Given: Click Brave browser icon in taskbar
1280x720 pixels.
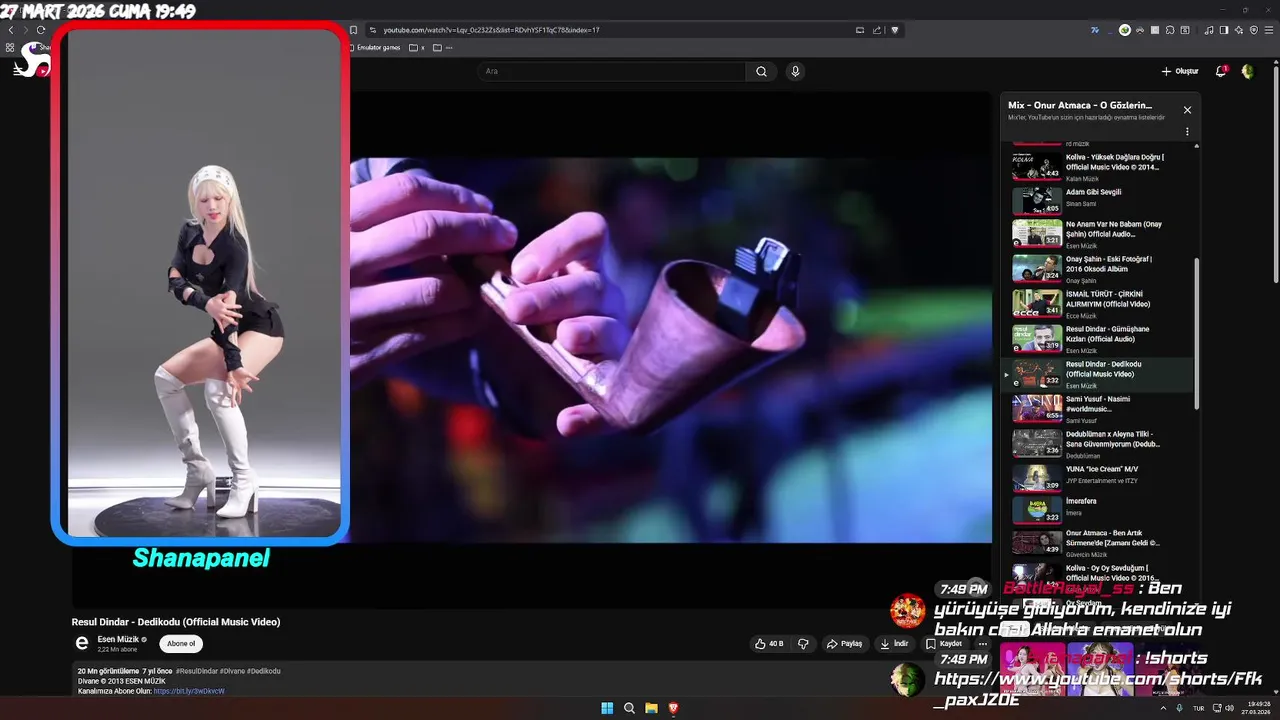Looking at the screenshot, I should [x=673, y=708].
